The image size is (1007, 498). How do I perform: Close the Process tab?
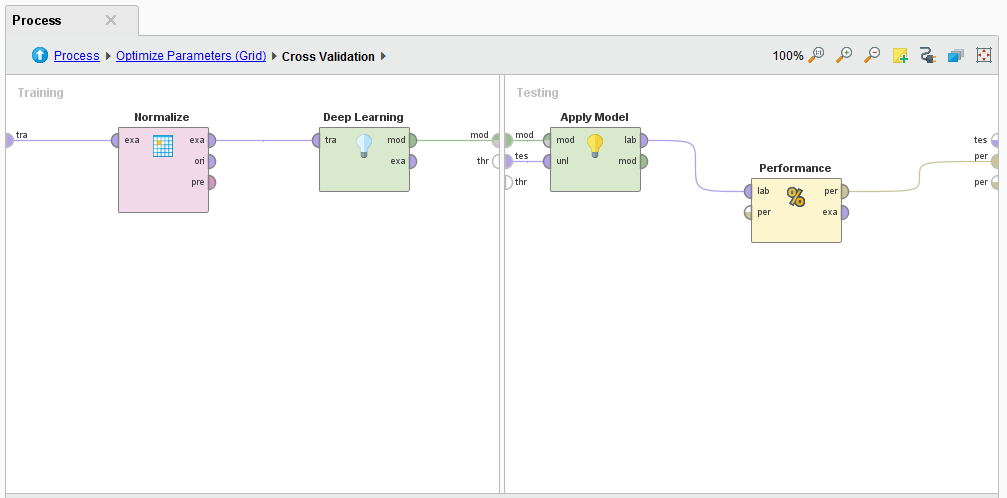(x=111, y=20)
